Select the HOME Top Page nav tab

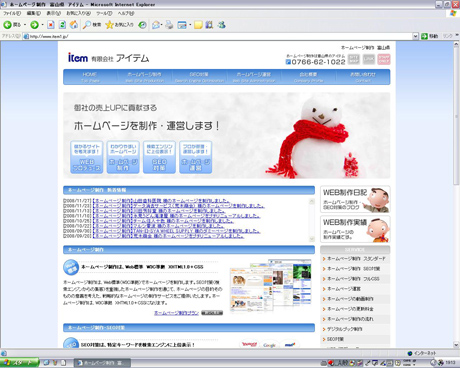(x=90, y=77)
